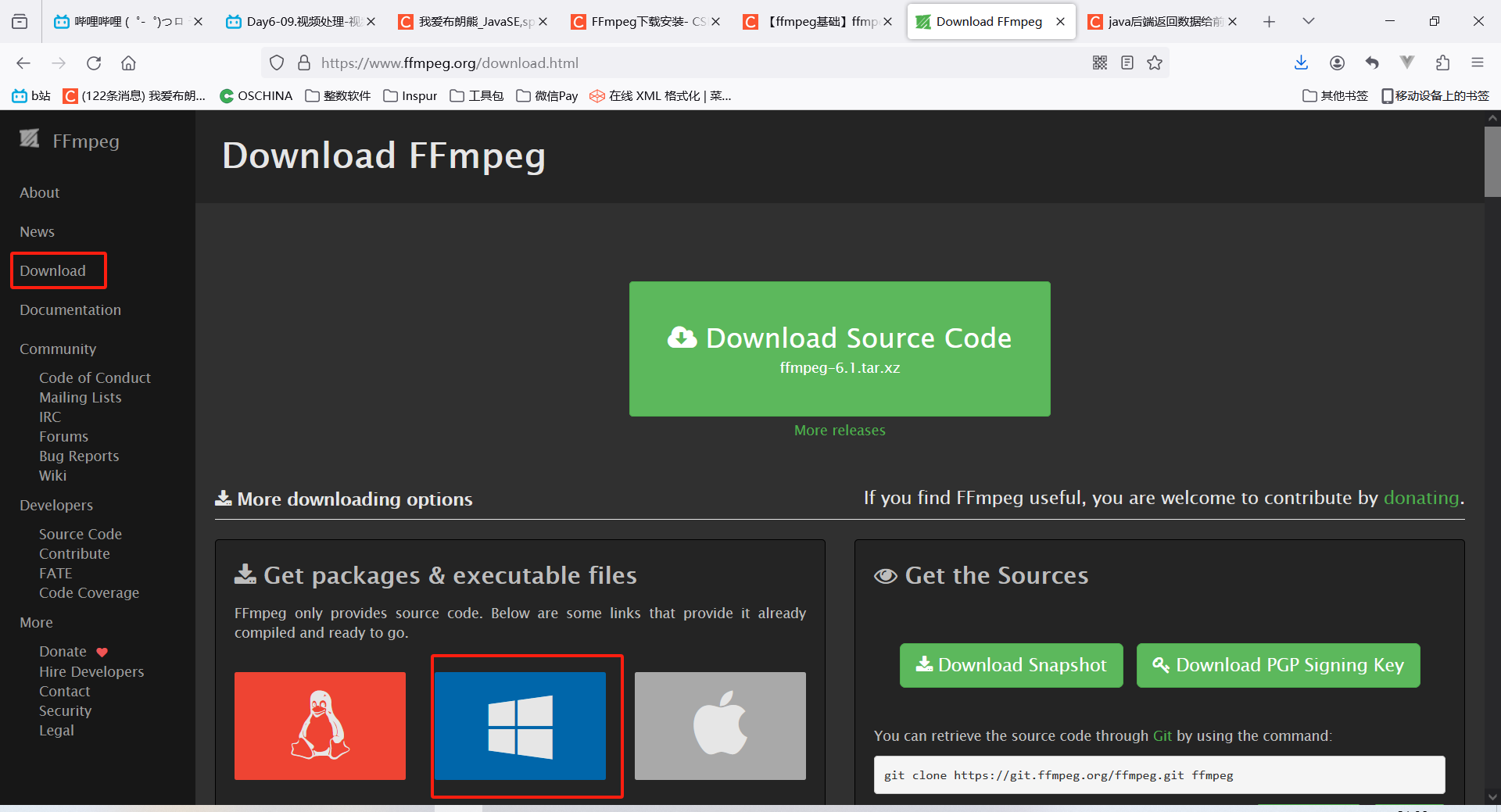Open the browser home page icon

point(128,63)
